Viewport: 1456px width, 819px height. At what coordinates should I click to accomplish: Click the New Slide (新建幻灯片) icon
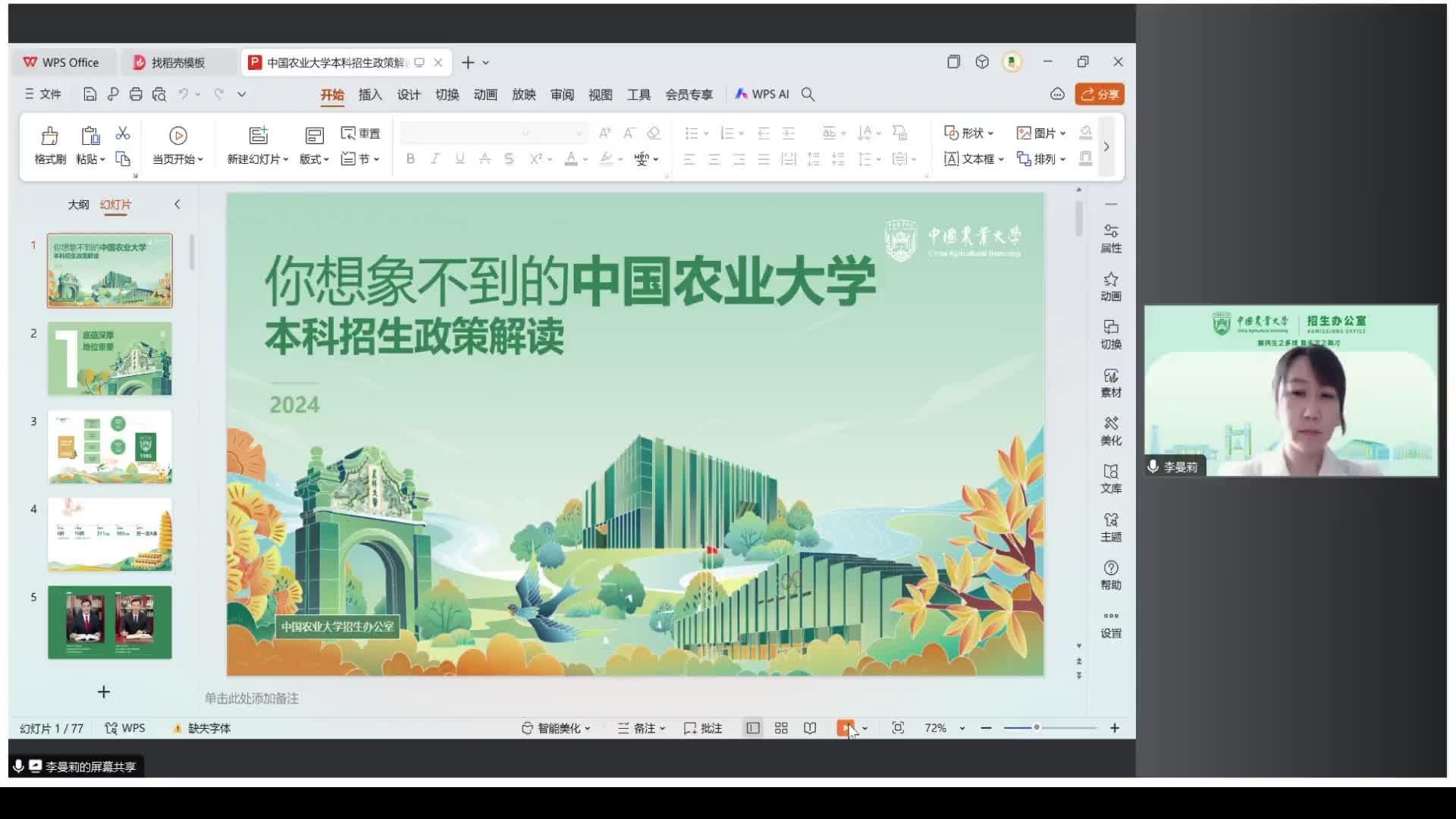pyautogui.click(x=259, y=136)
